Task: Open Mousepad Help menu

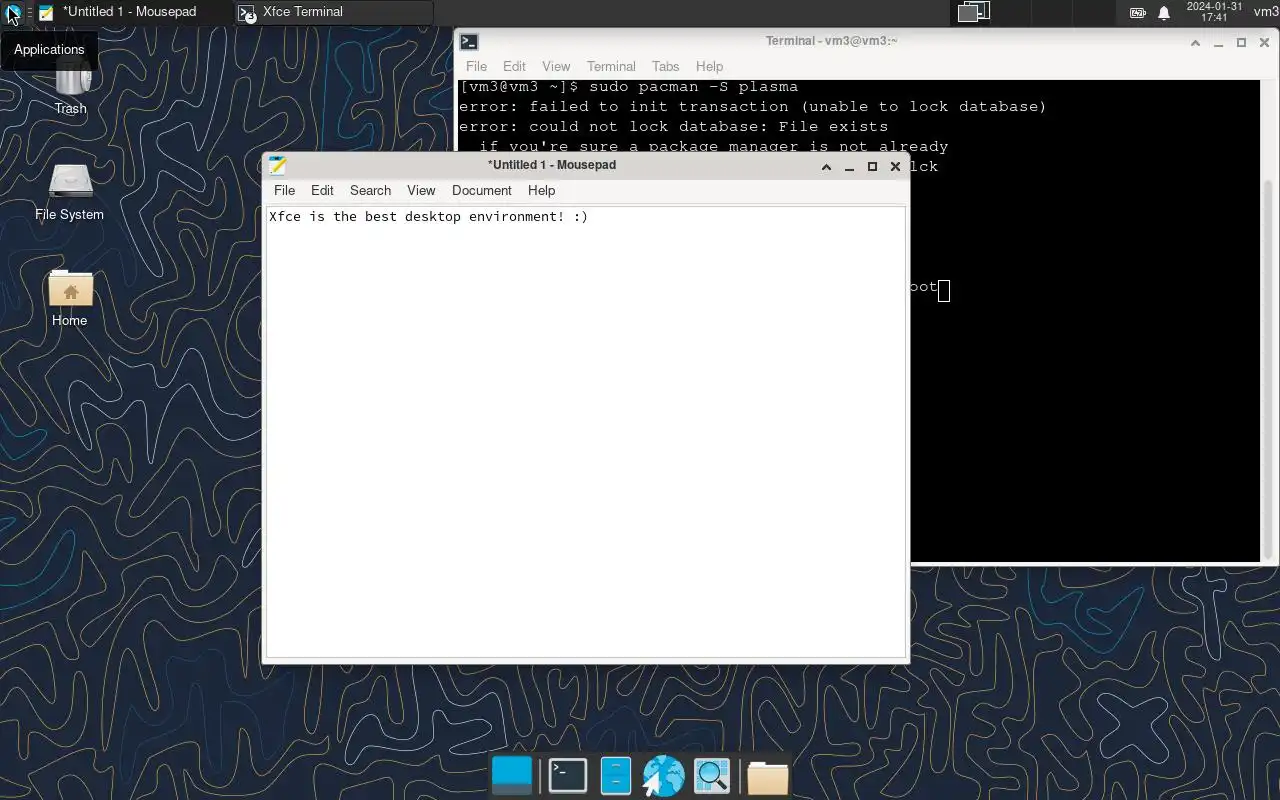Action: coord(541,190)
